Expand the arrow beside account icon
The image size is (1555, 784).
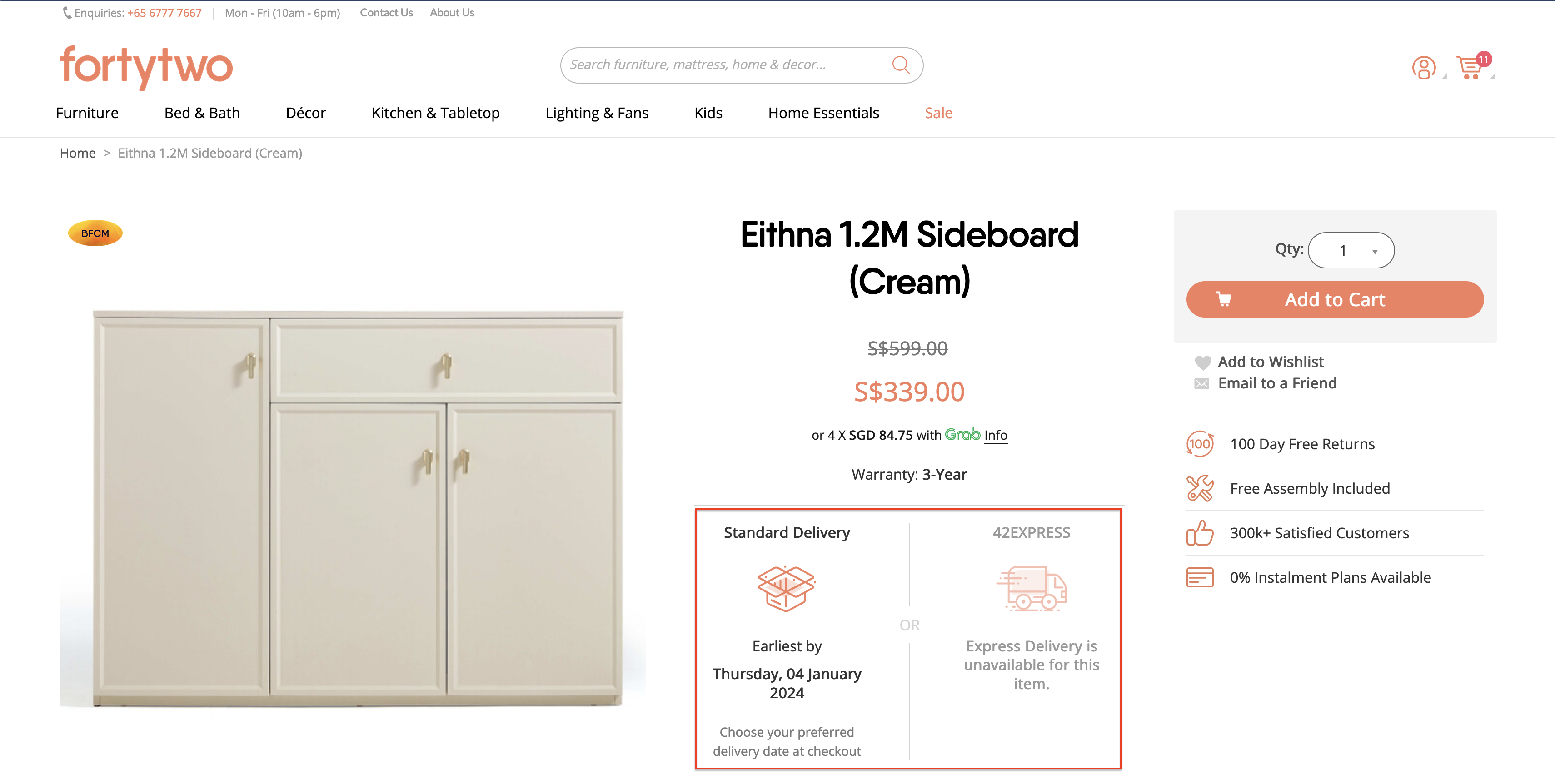(1445, 77)
